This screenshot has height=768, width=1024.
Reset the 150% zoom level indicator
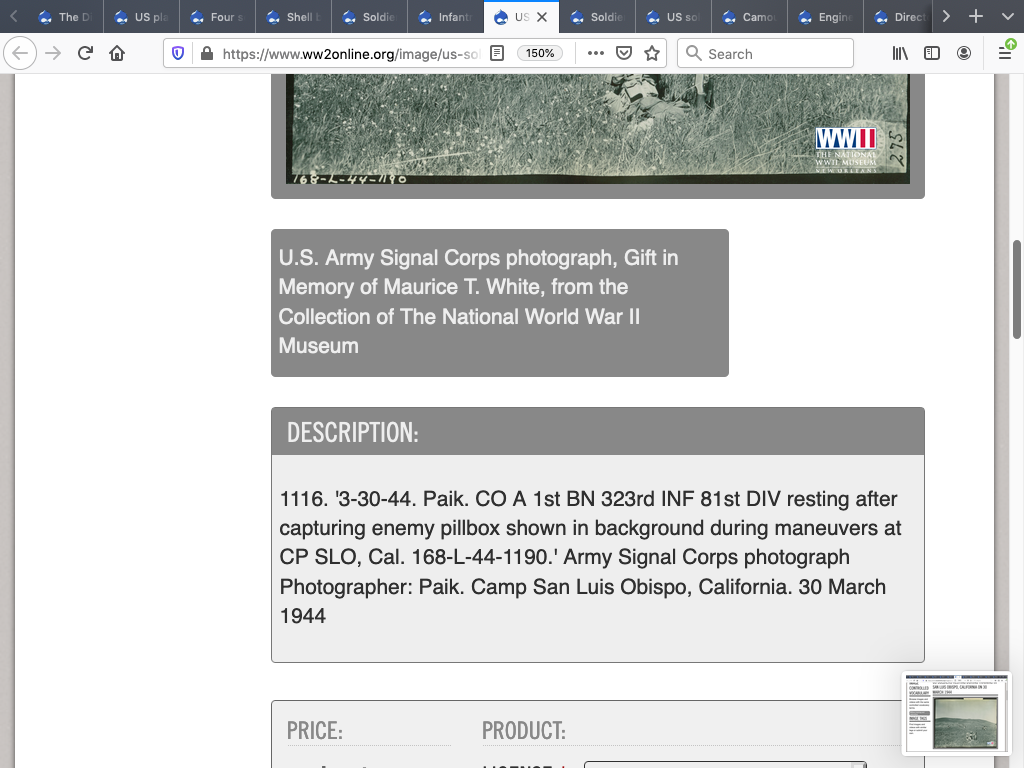(540, 54)
